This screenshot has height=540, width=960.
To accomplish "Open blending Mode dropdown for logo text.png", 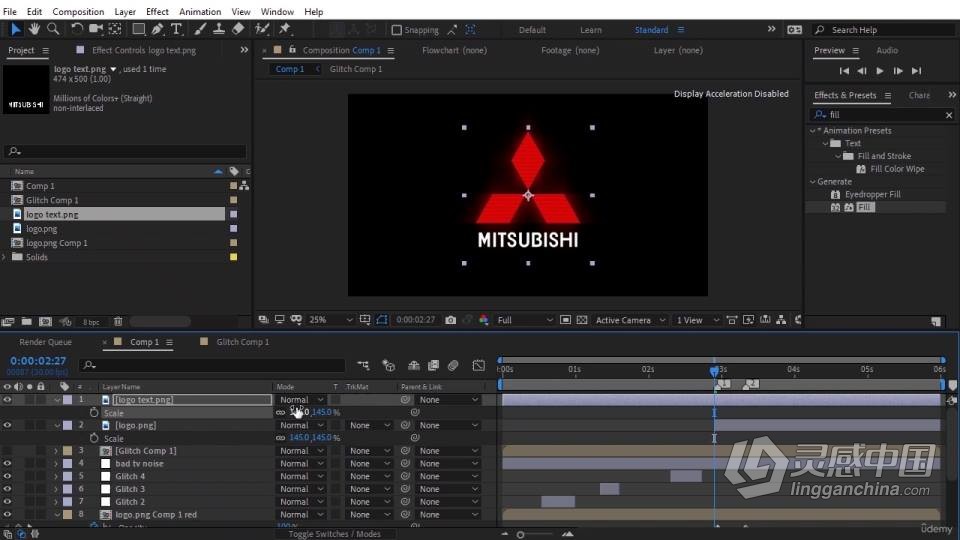I will pyautogui.click(x=301, y=400).
